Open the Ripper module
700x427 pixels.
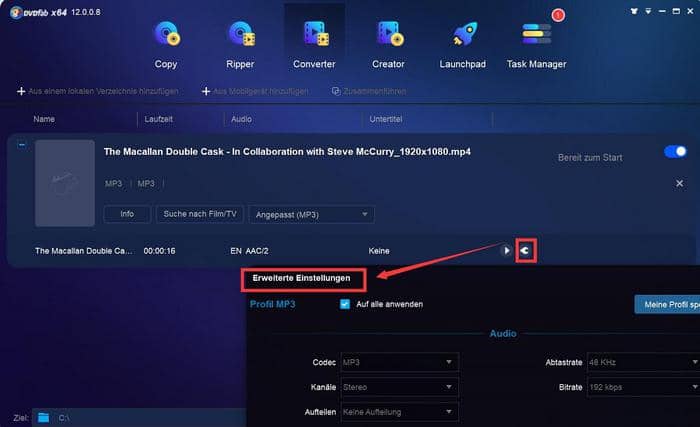click(x=240, y=44)
